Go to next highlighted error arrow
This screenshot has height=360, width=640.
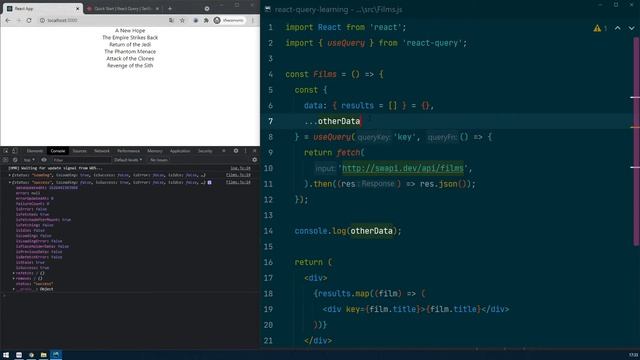click(631, 28)
